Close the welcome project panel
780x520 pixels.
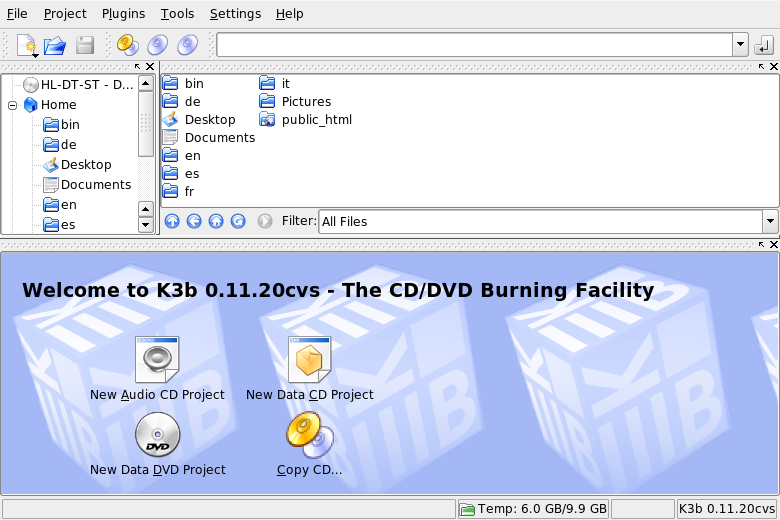(774, 244)
